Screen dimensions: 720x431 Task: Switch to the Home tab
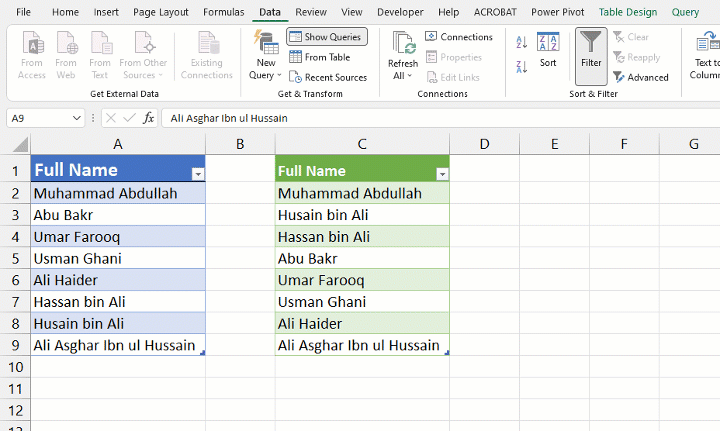coord(65,12)
